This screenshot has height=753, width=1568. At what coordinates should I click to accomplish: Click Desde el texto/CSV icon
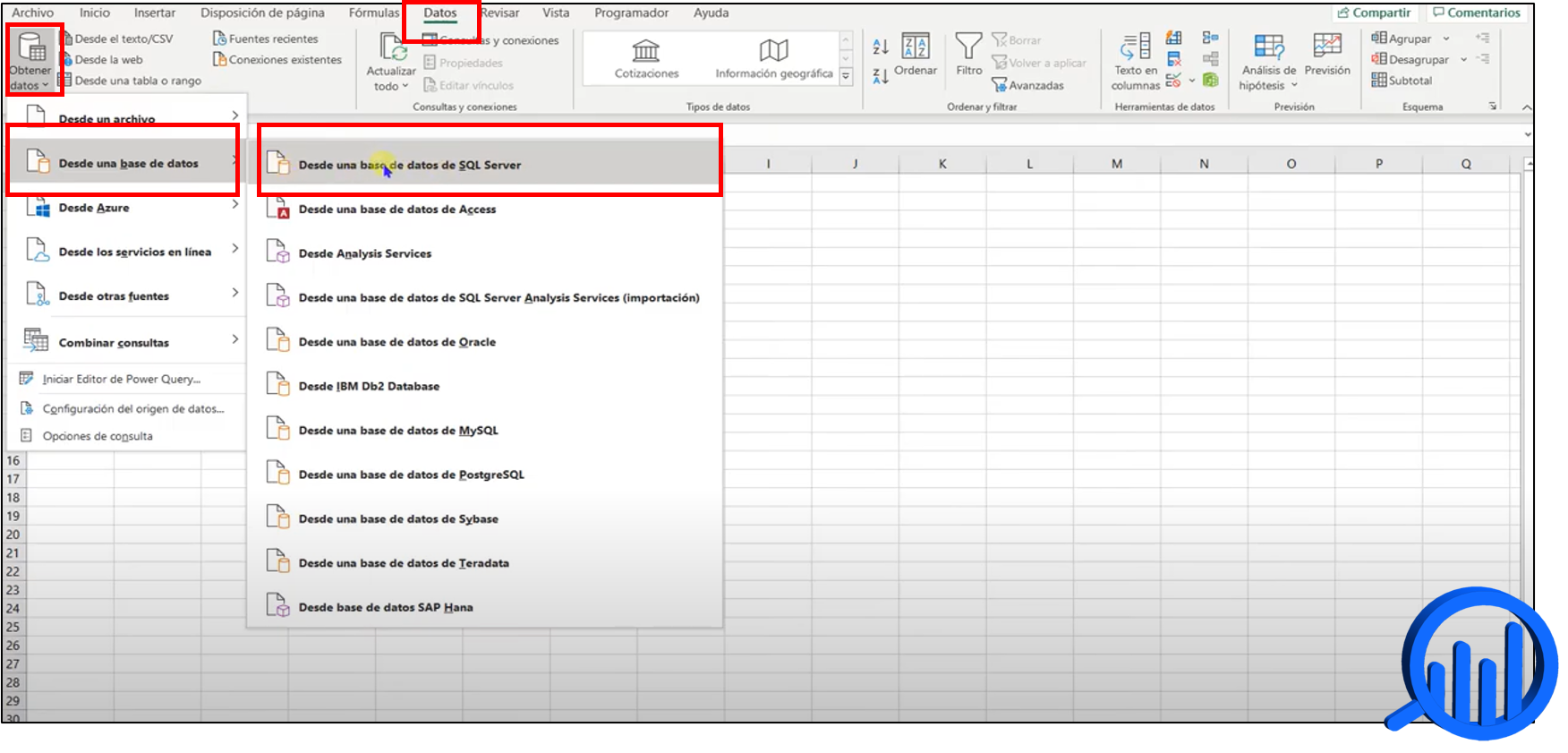(66, 39)
